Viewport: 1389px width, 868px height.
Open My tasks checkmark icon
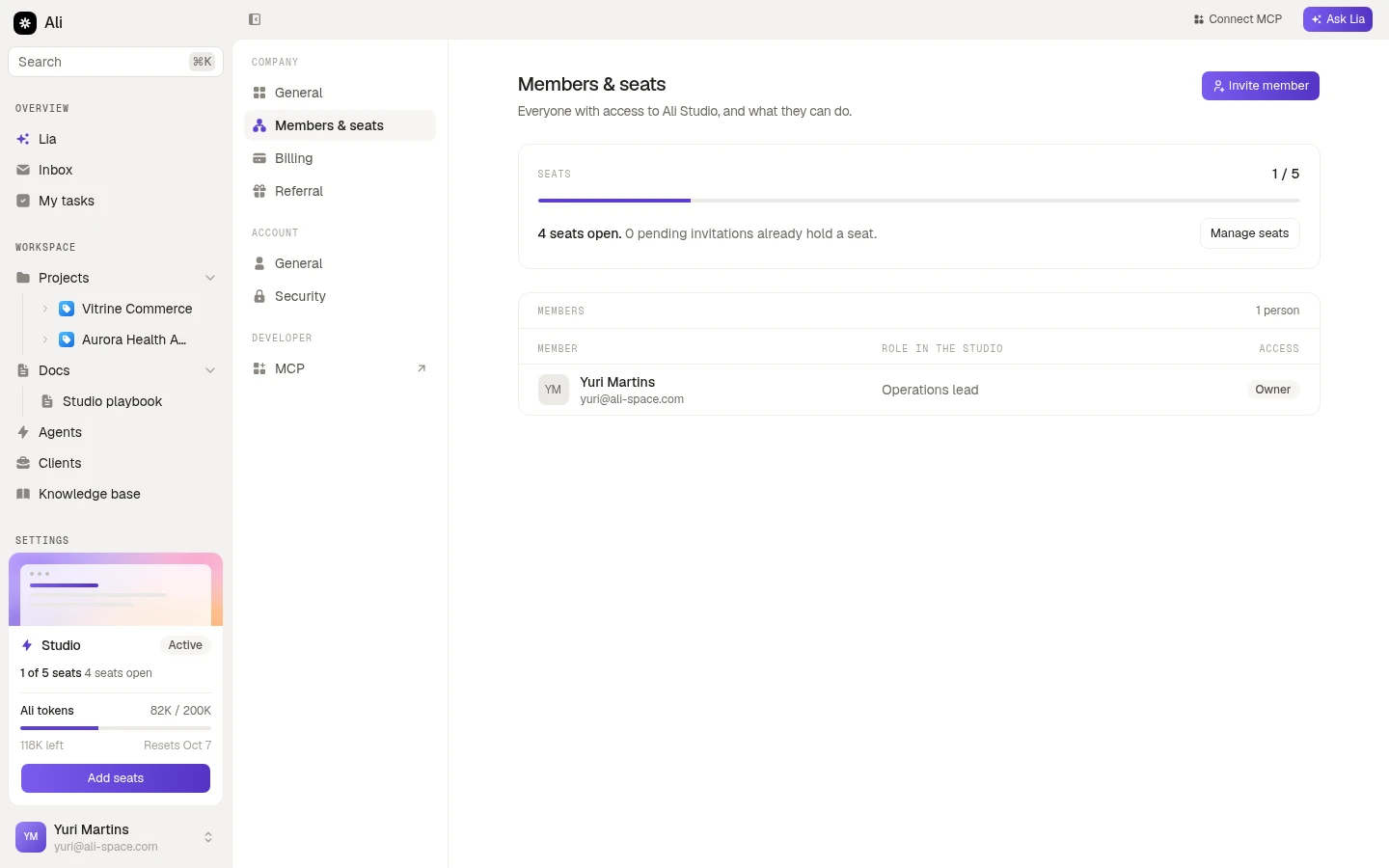coord(23,201)
